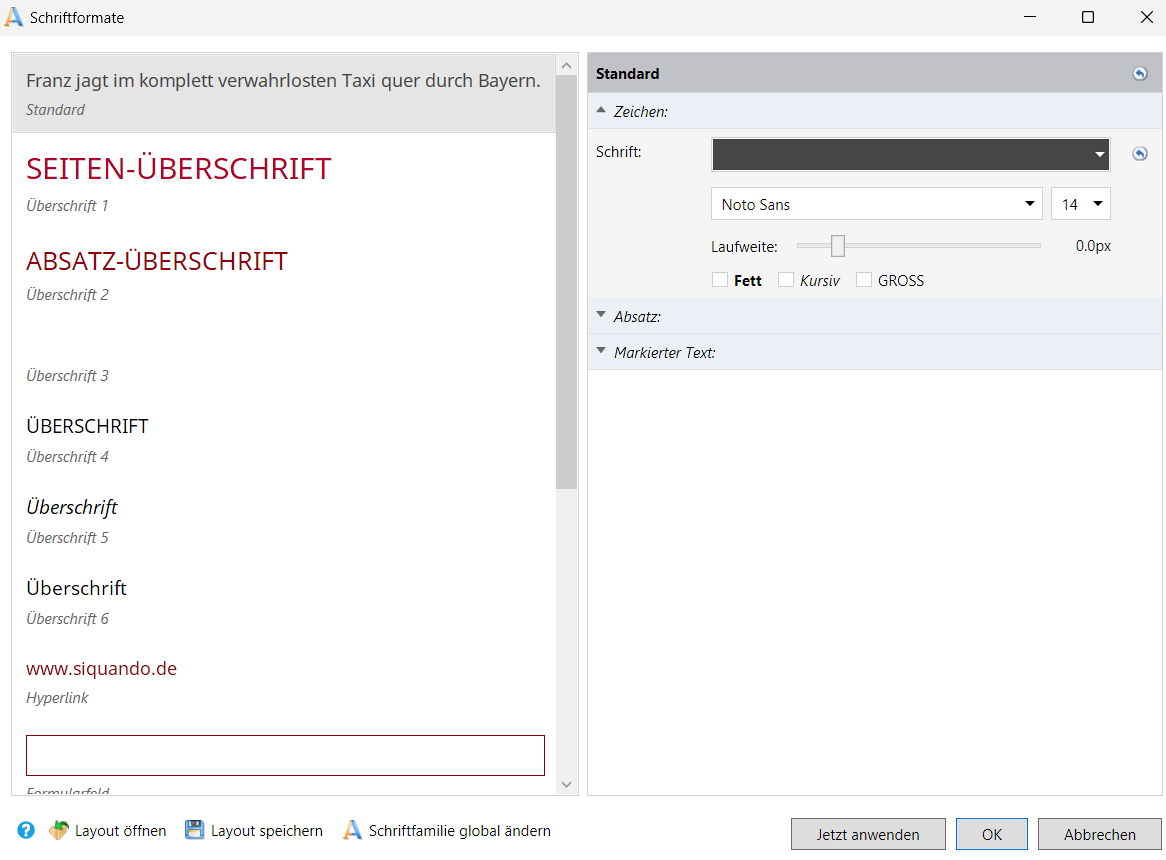Select the Überschrift sample above Überschrift 6

pyautogui.click(x=77, y=588)
